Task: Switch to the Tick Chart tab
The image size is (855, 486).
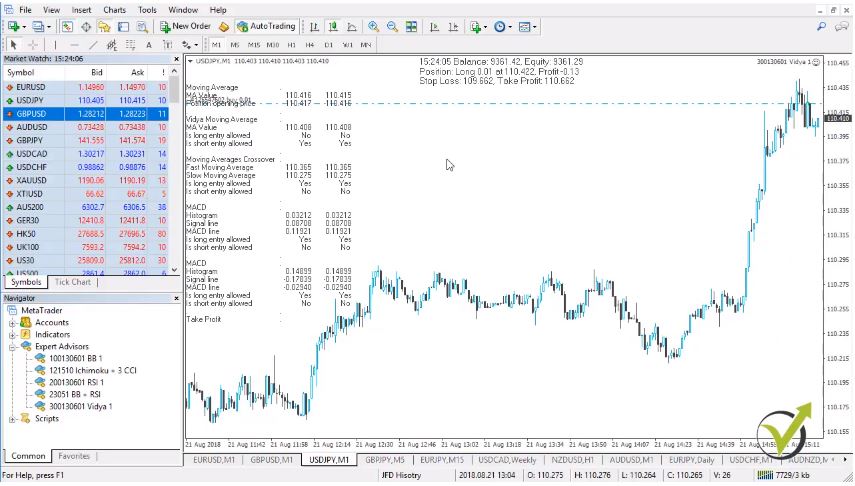Action: (73, 282)
